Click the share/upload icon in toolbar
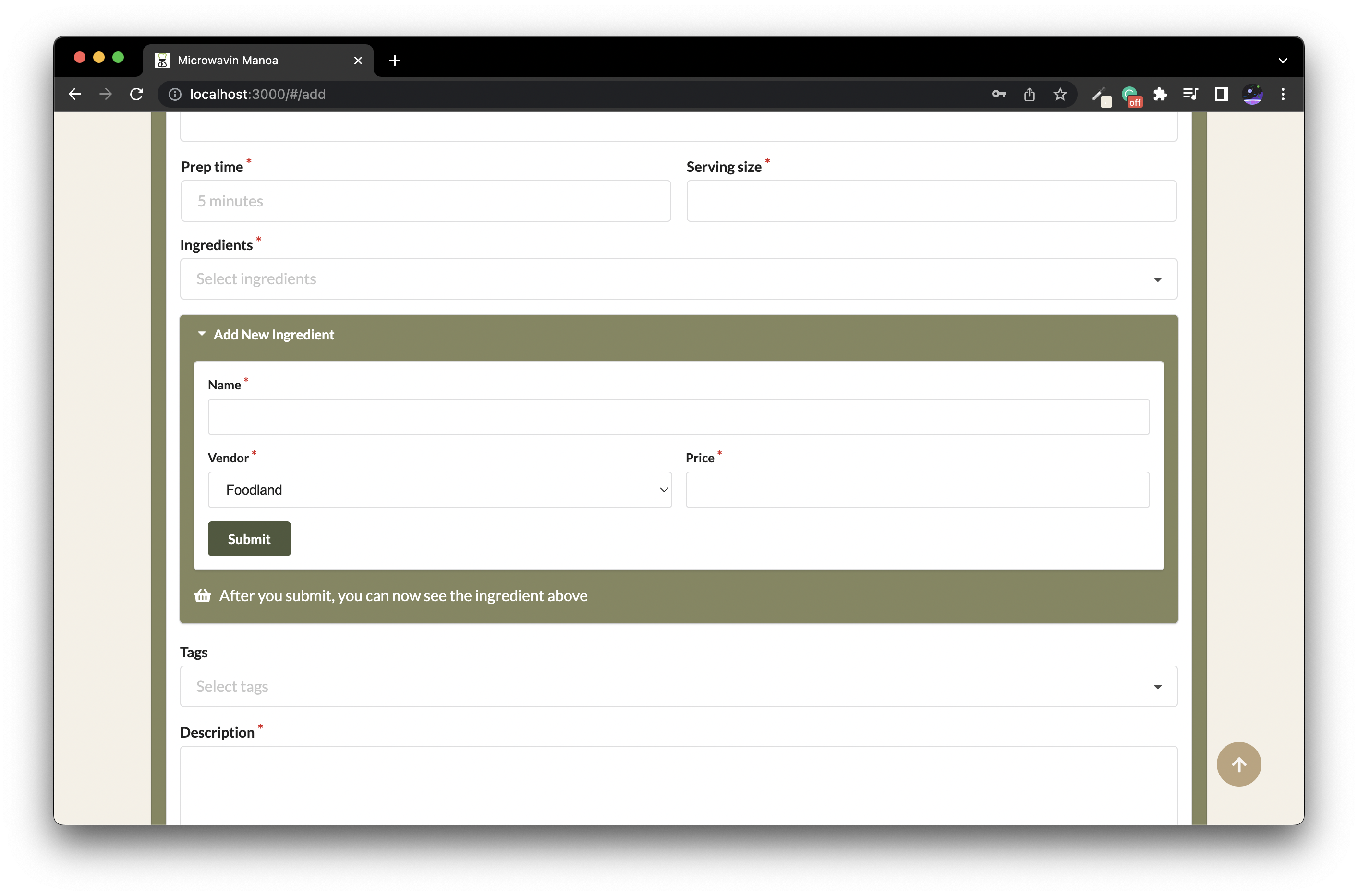This screenshot has height=896, width=1358. [x=1030, y=94]
